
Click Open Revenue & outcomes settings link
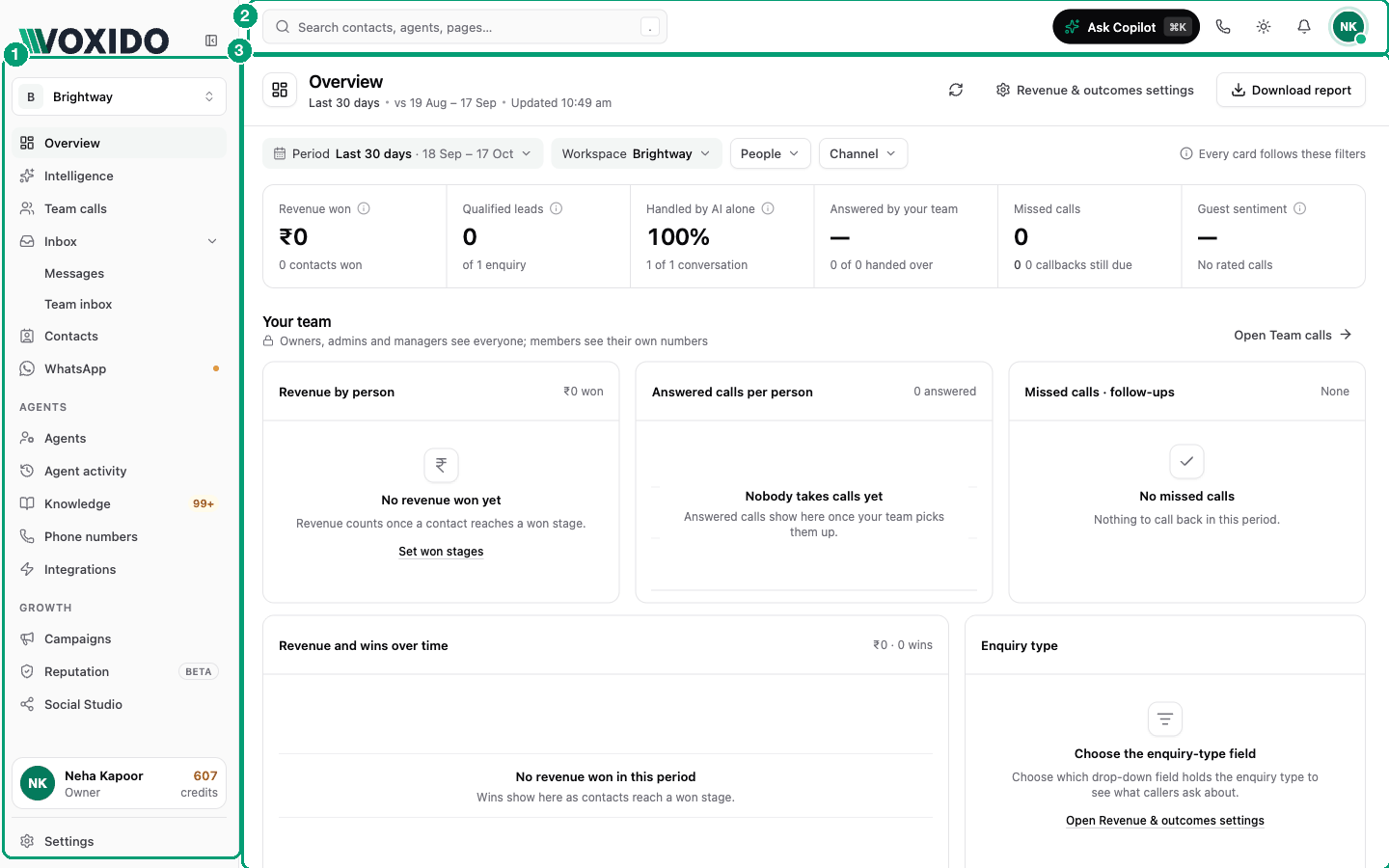(1164, 821)
